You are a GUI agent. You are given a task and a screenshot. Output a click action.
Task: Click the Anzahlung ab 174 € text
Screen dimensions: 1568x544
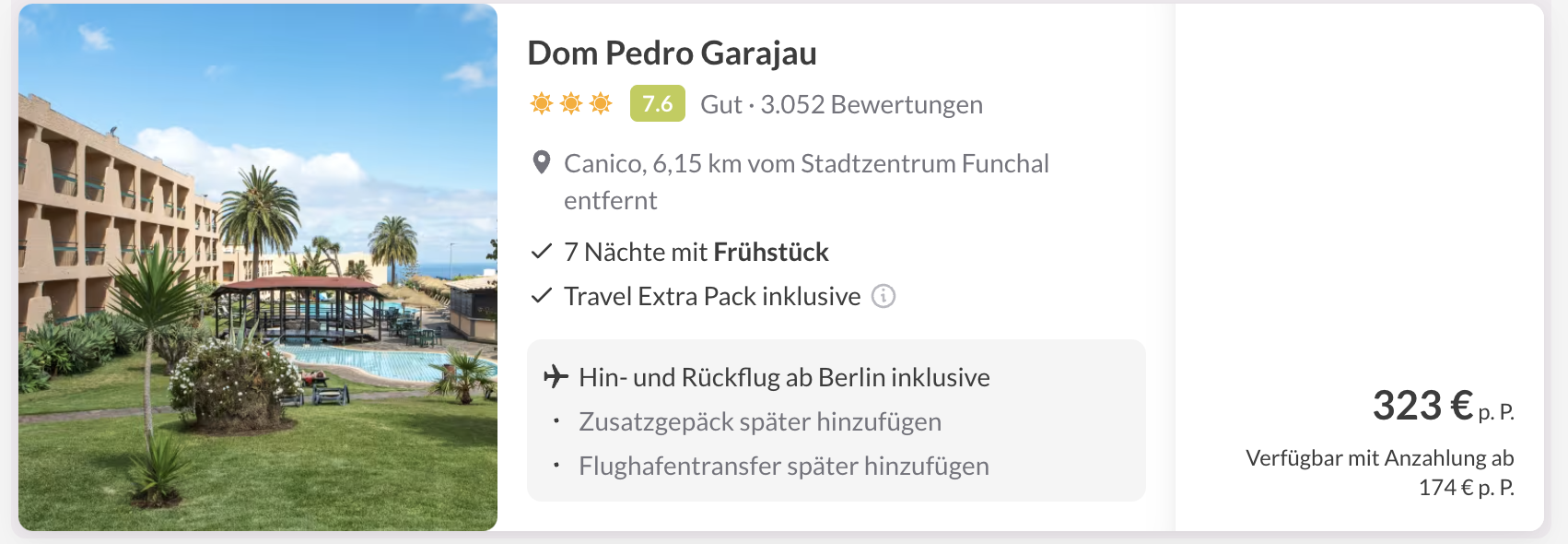click(x=1379, y=472)
